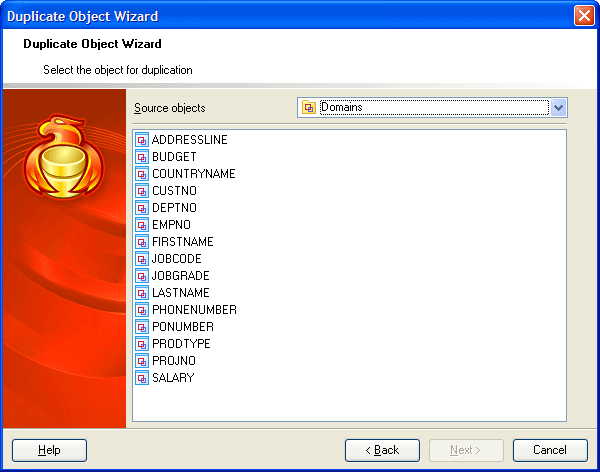This screenshot has height=472, width=600.
Task: Select the SALARY domain
Action: click(x=173, y=378)
